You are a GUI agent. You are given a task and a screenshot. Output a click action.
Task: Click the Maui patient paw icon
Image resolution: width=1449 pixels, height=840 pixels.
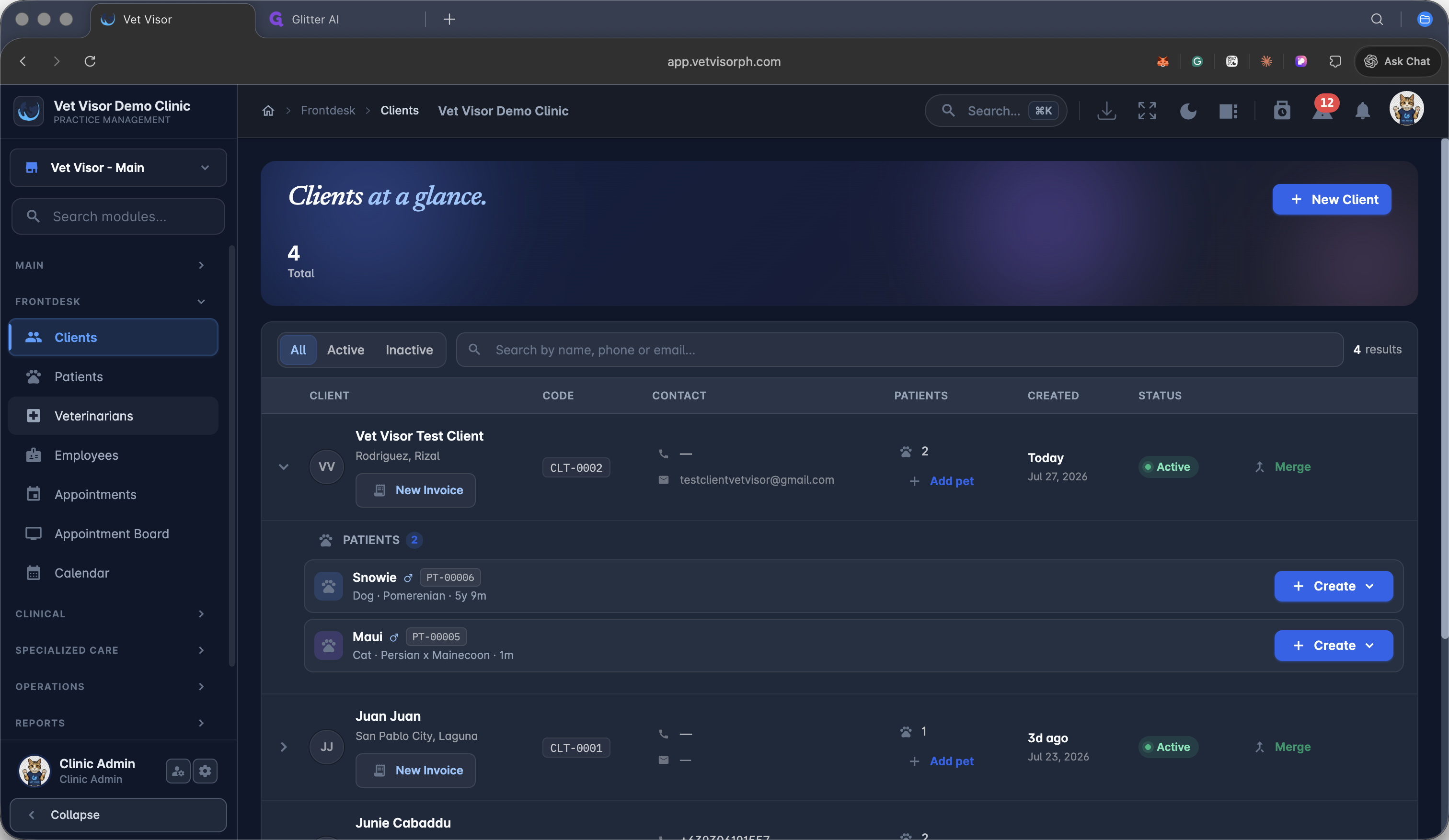(328, 646)
